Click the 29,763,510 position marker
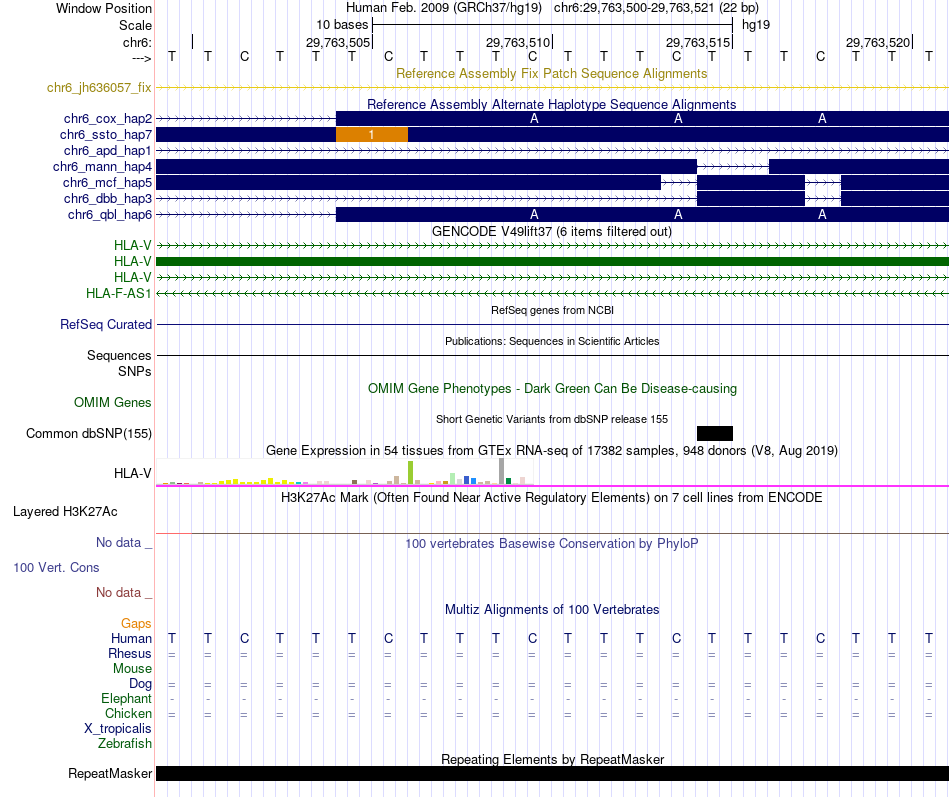The height and width of the screenshot is (797, 950). click(518, 42)
